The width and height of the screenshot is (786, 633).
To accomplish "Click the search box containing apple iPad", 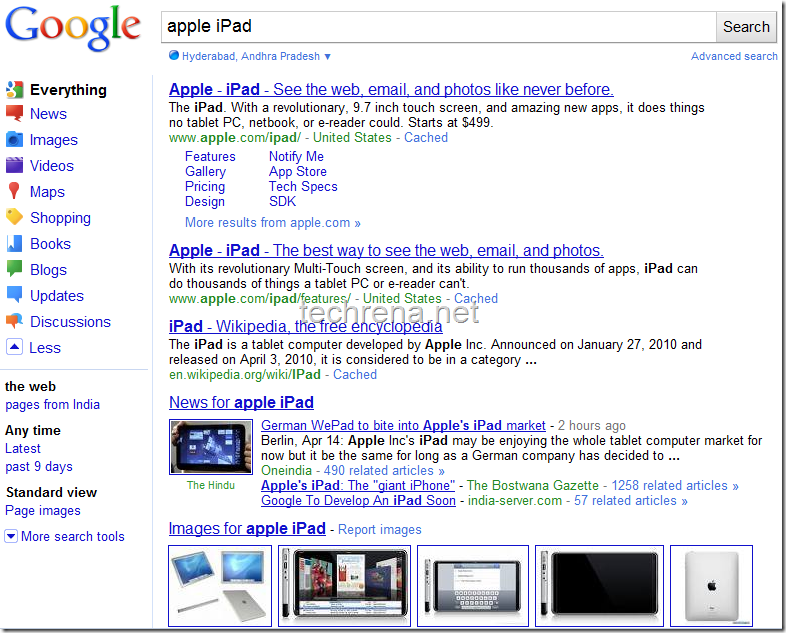I will point(439,27).
